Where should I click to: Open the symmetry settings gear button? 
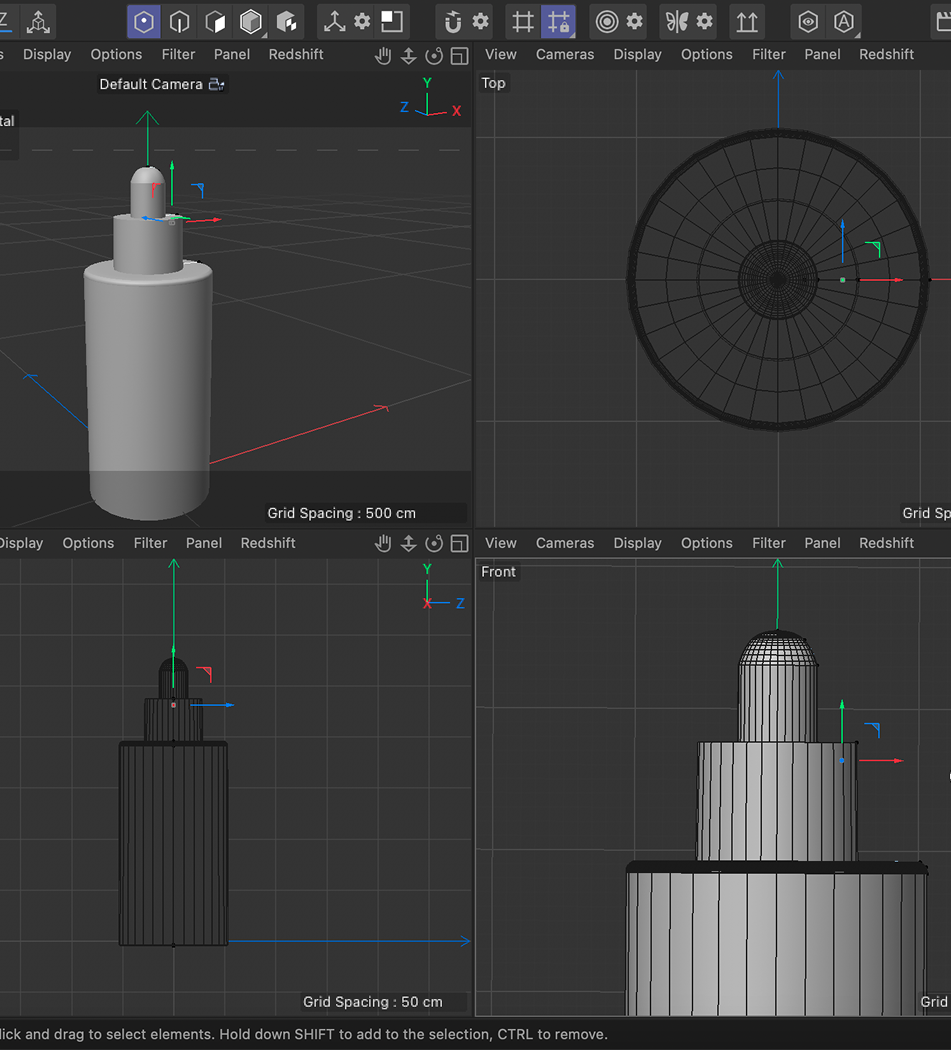pyautogui.click(x=705, y=22)
